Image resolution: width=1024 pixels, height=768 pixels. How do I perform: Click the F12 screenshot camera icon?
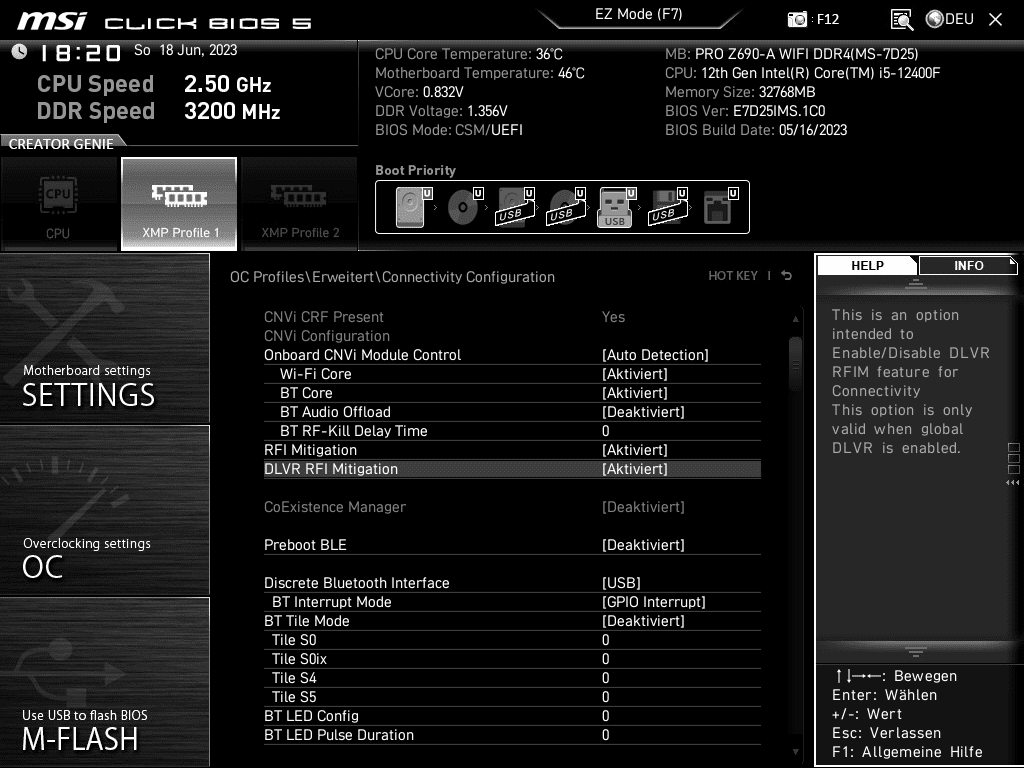pos(797,19)
